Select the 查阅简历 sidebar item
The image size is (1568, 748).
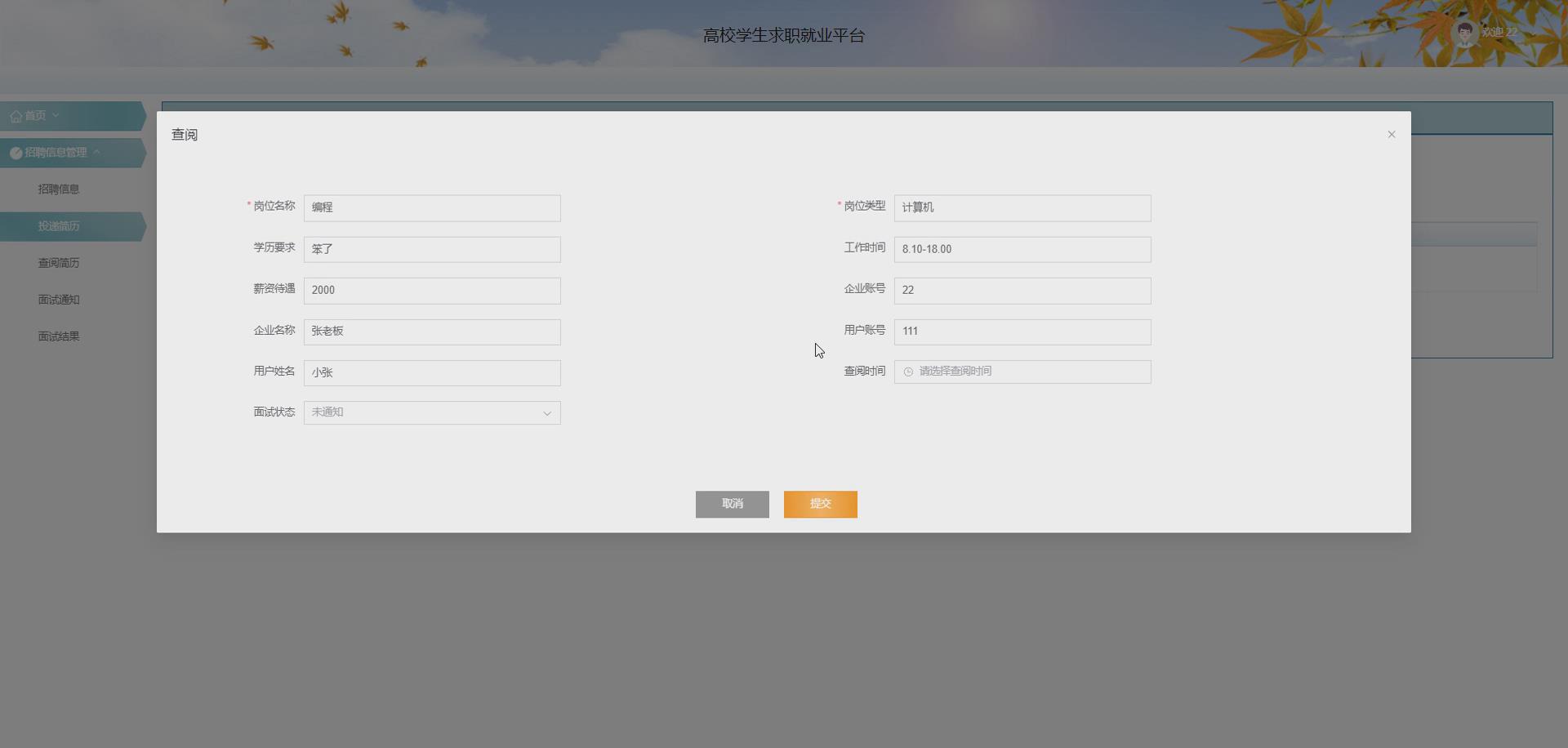coord(59,262)
